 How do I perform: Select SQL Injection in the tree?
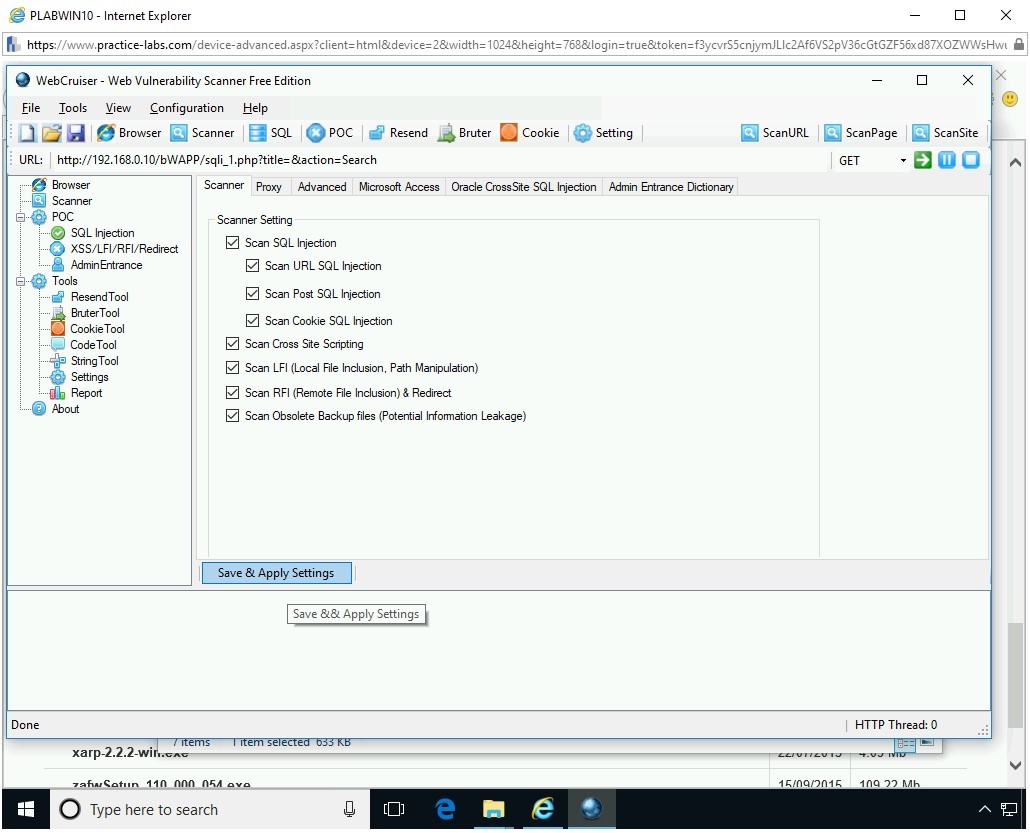coord(102,233)
